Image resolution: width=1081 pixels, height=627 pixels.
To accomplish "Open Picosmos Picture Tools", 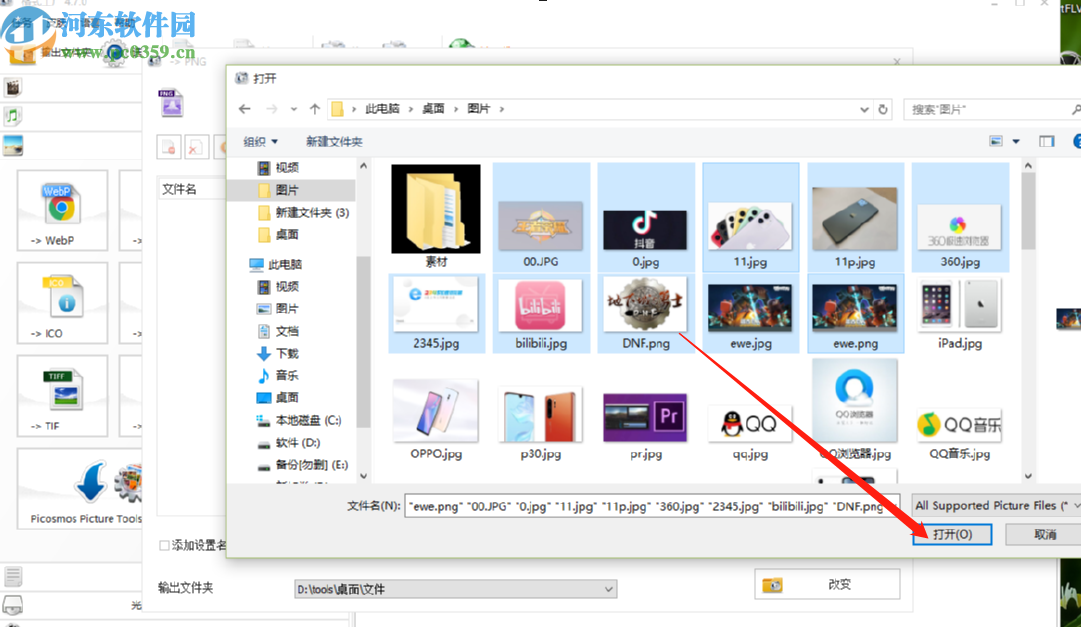I will click(x=86, y=488).
